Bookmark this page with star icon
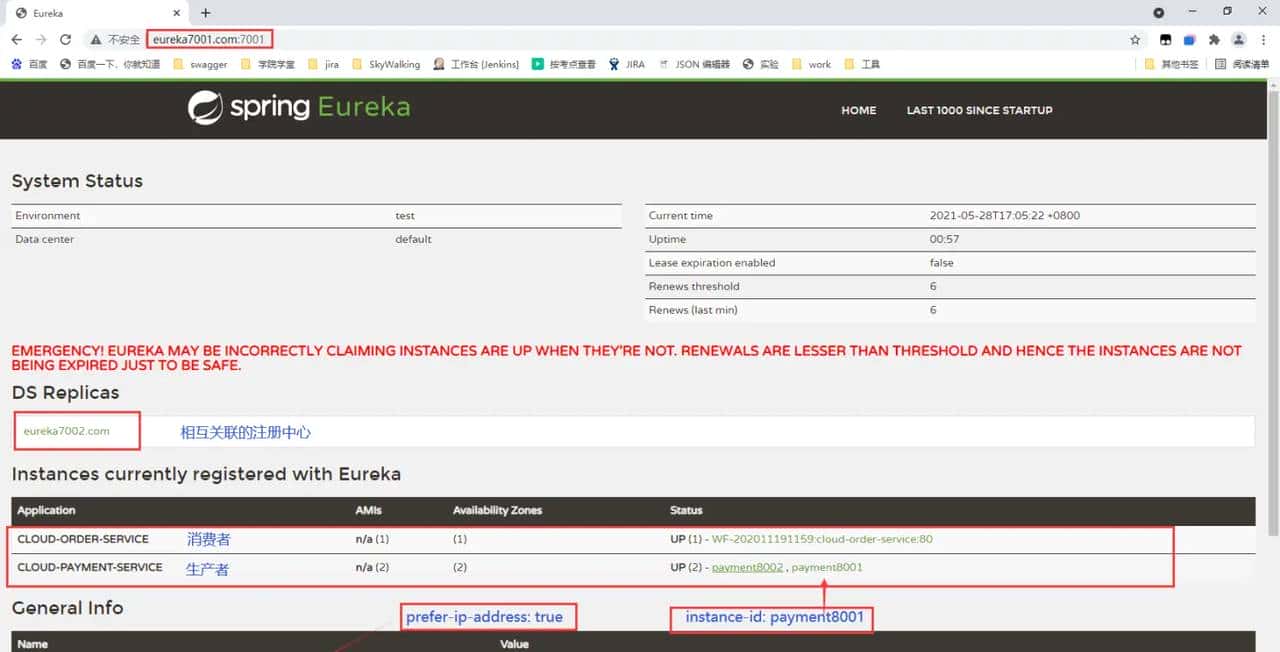Screen dimensions: 1280x652 [x=1135, y=40]
